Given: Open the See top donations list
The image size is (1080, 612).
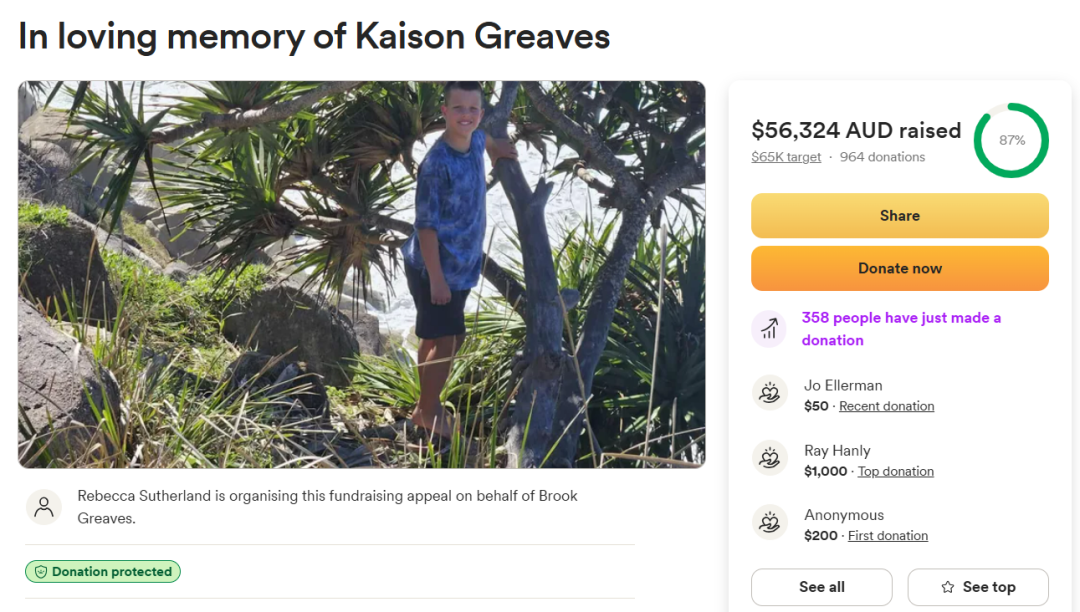Looking at the screenshot, I should click(x=978, y=587).
